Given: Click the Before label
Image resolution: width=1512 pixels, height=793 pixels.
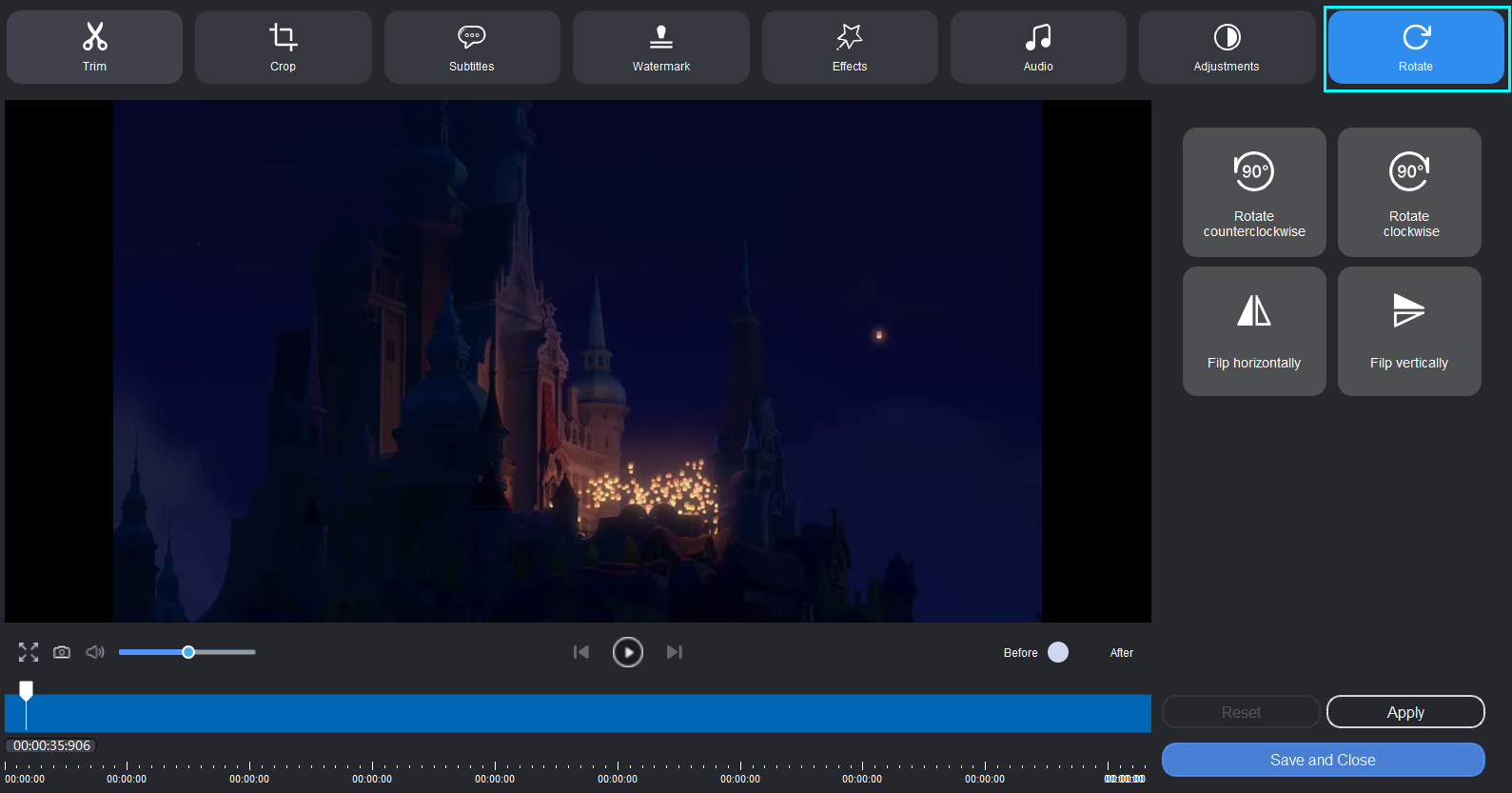Looking at the screenshot, I should [1021, 653].
